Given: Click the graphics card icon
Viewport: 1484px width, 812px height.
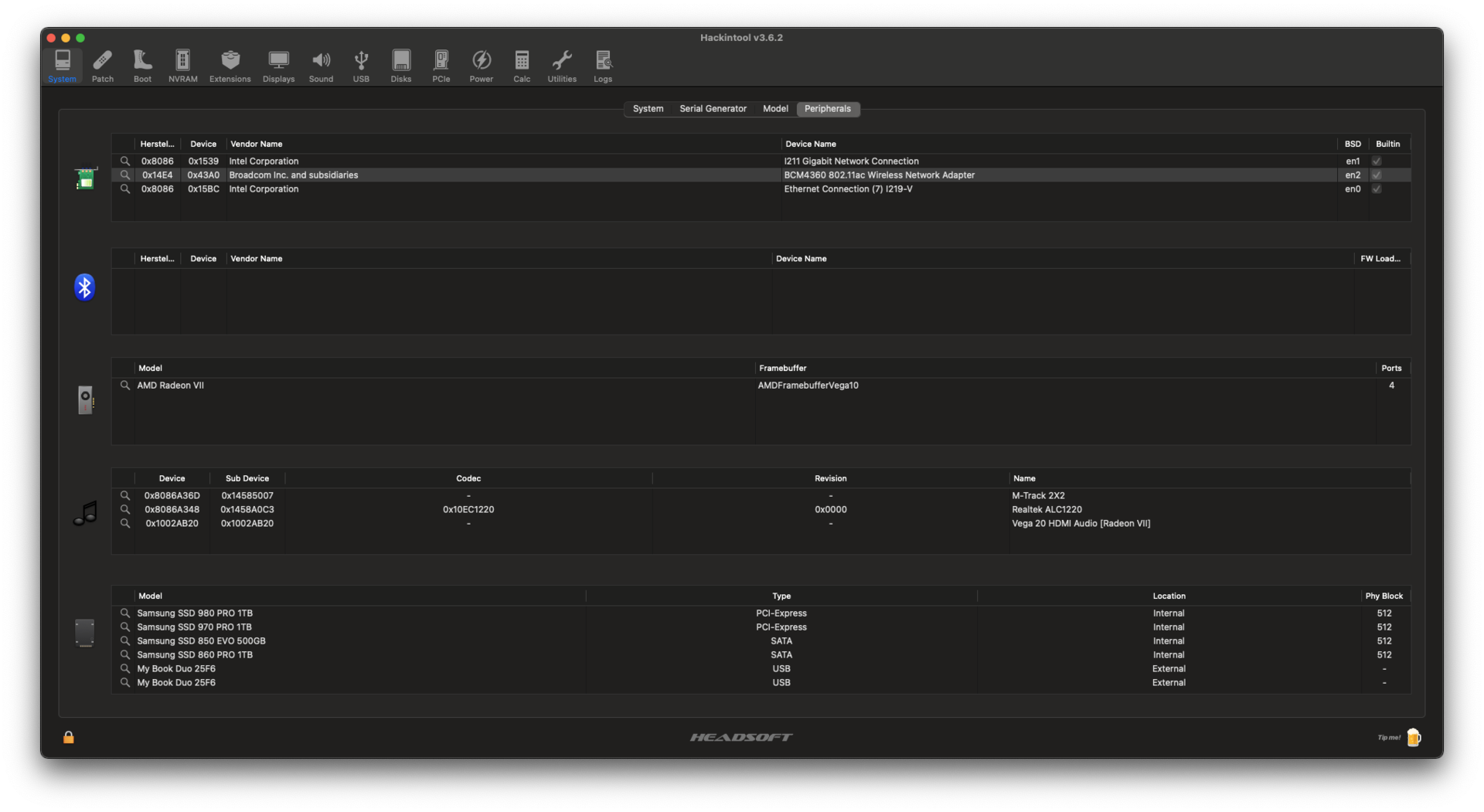Looking at the screenshot, I should pos(86,399).
